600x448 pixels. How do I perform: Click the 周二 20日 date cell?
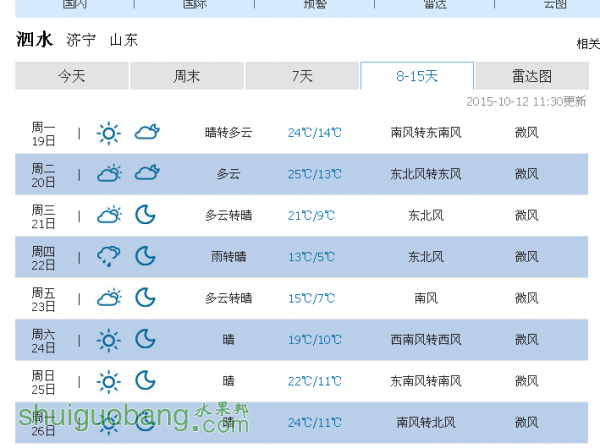click(43, 175)
